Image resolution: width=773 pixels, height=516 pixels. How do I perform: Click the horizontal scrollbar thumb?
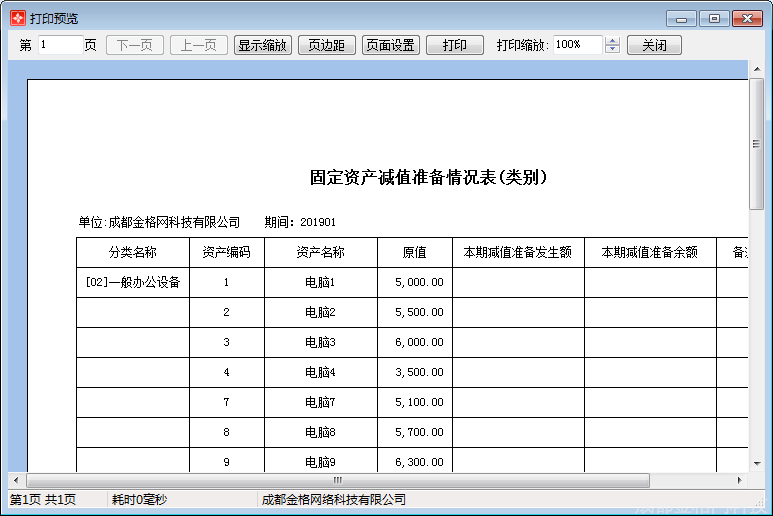click(338, 480)
